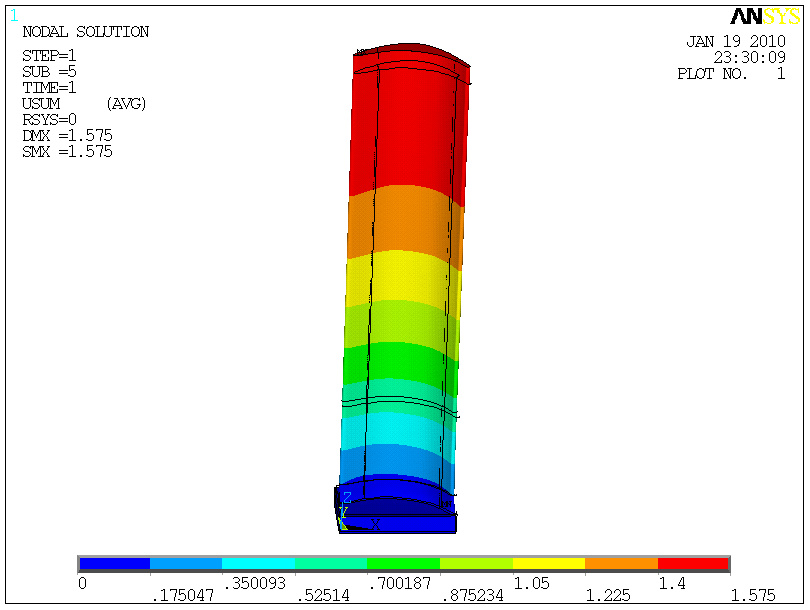Click the 'USUM' label

[x=41, y=103]
